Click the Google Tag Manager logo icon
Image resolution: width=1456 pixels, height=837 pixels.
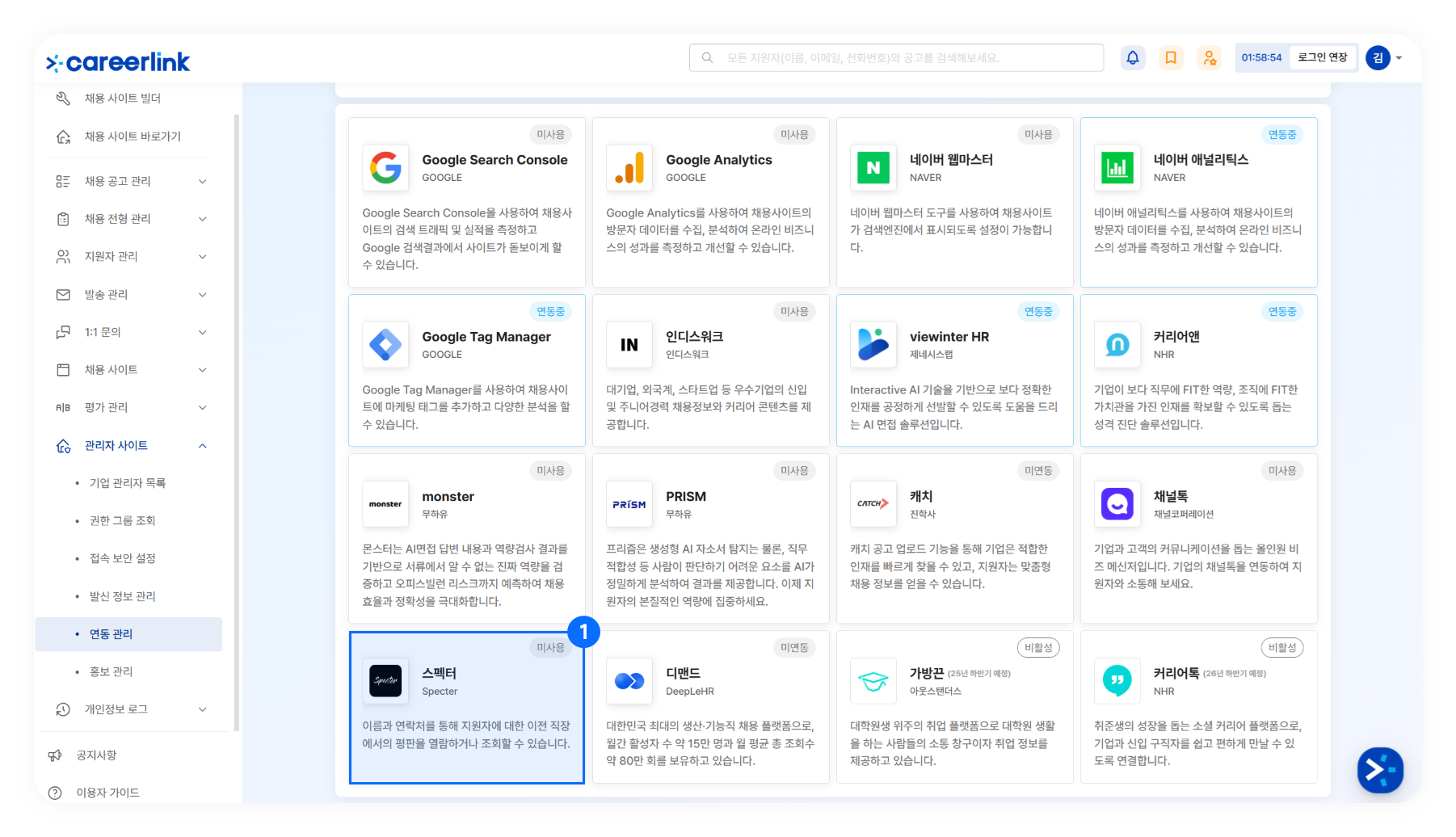click(x=385, y=345)
